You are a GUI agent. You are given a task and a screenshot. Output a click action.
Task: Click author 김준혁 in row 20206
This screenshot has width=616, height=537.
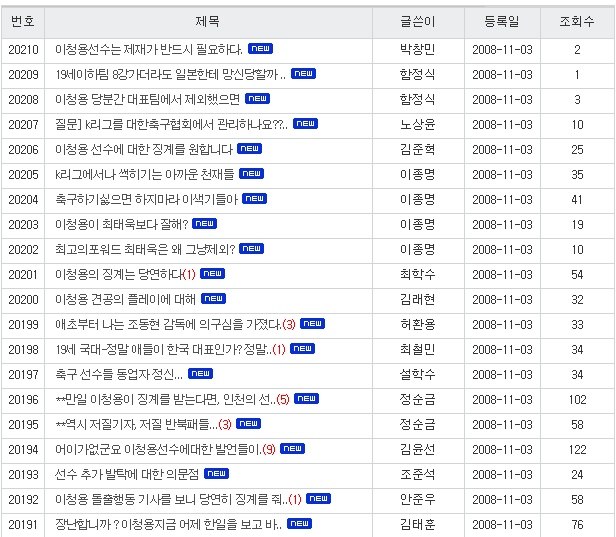(418, 149)
